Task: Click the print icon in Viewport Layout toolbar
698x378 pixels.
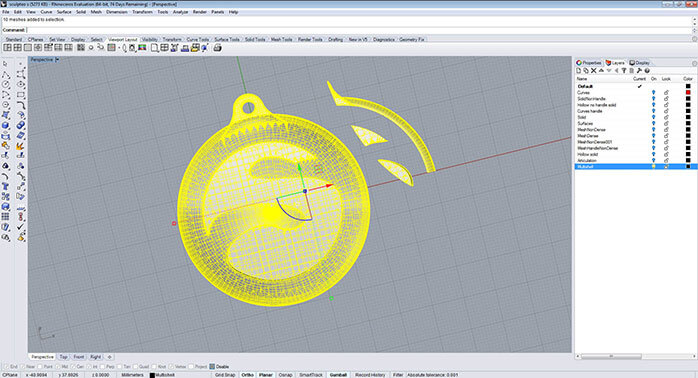Action: pyautogui.click(x=217, y=48)
